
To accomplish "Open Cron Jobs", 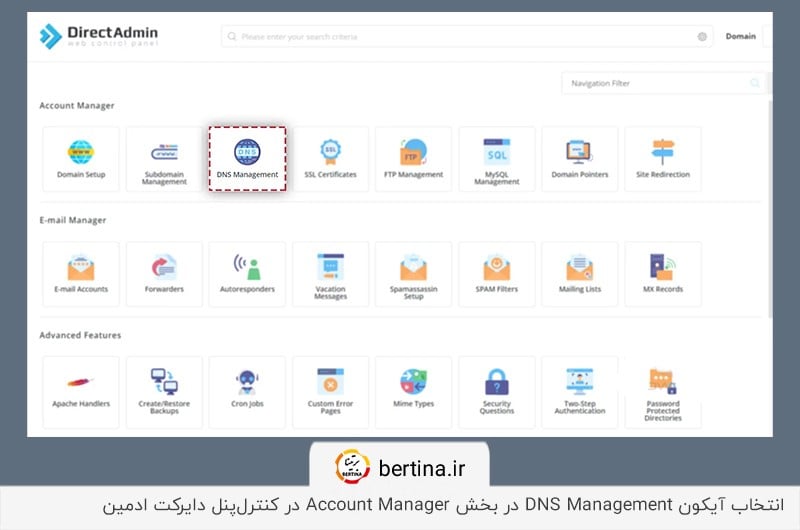I will pos(247,392).
